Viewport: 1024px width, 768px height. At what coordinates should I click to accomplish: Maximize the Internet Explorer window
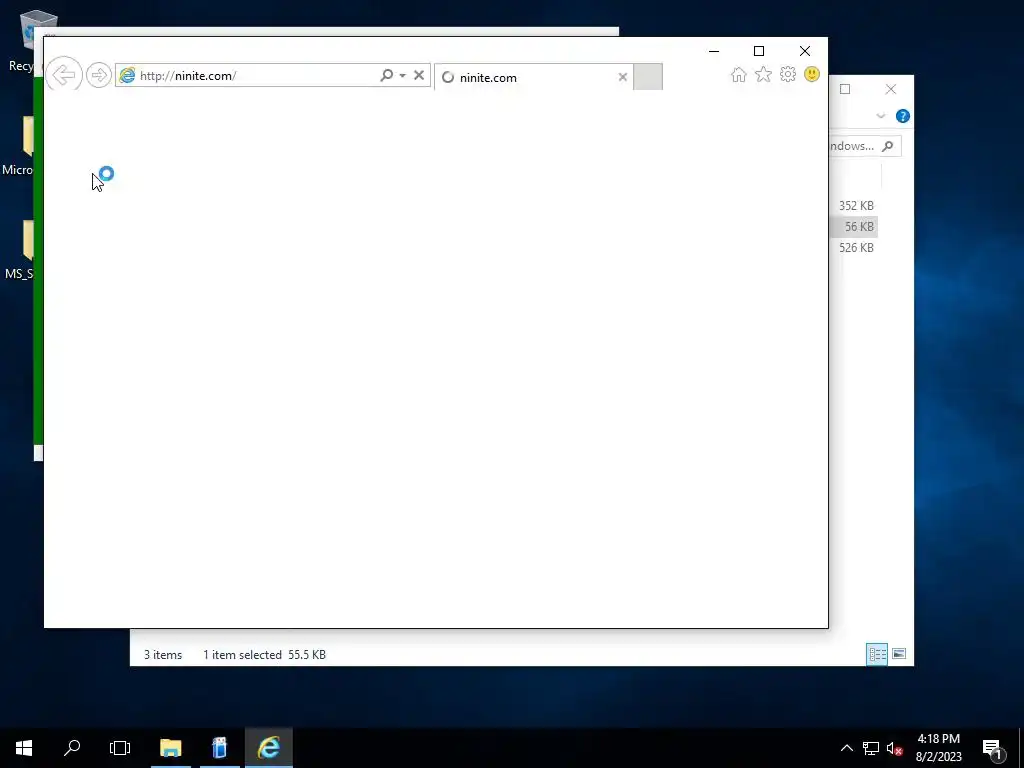pyautogui.click(x=759, y=51)
